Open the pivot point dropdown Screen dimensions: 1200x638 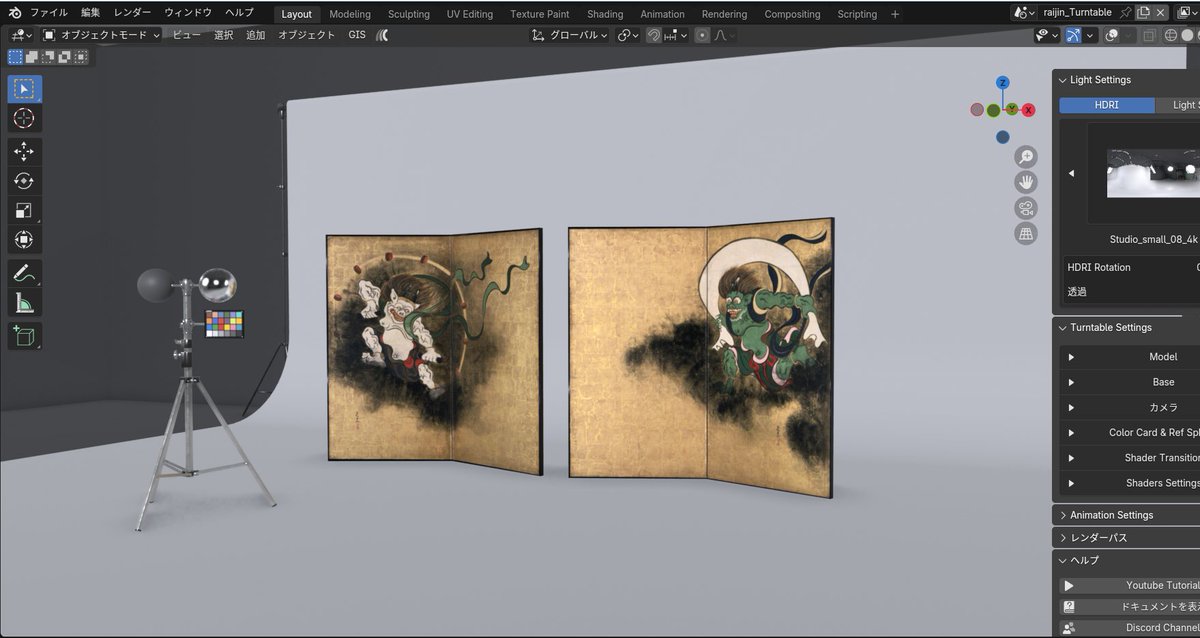[x=628, y=35]
